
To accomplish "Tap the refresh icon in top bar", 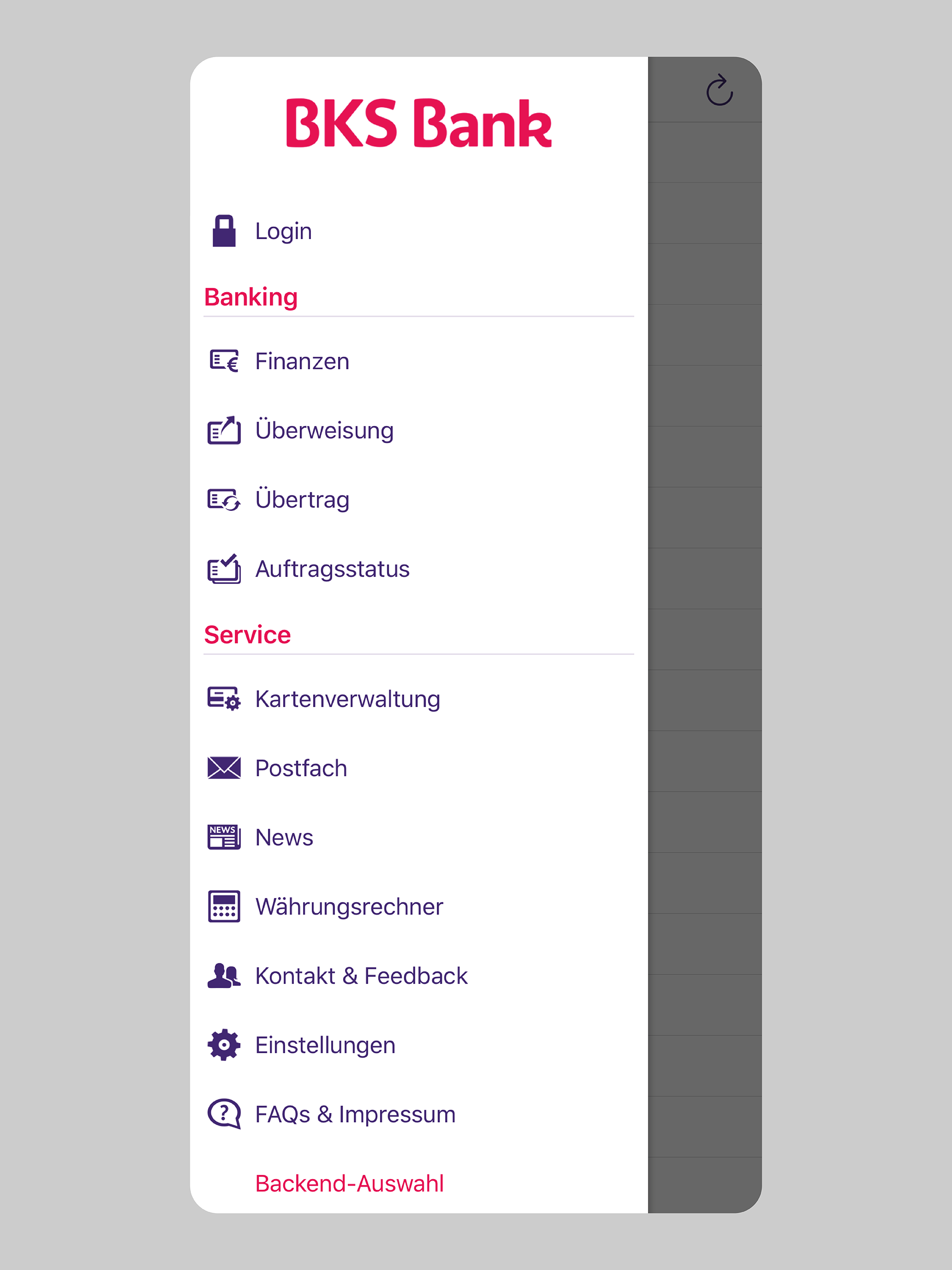I will click(x=720, y=90).
